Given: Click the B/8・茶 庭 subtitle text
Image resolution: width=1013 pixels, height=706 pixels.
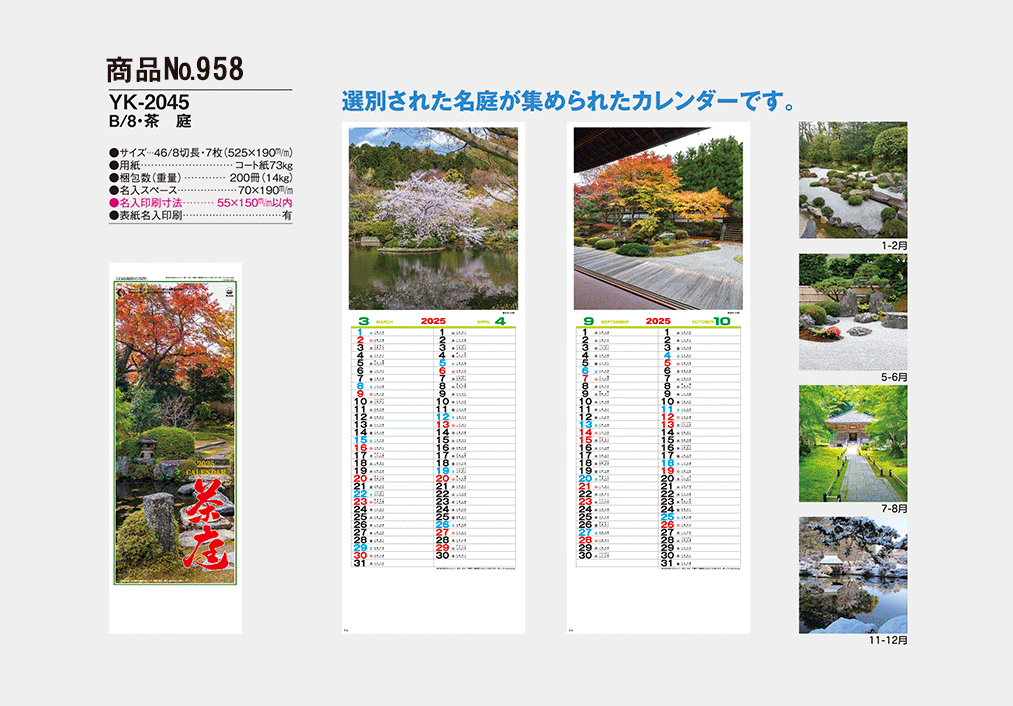Looking at the screenshot, I should coord(150,121).
